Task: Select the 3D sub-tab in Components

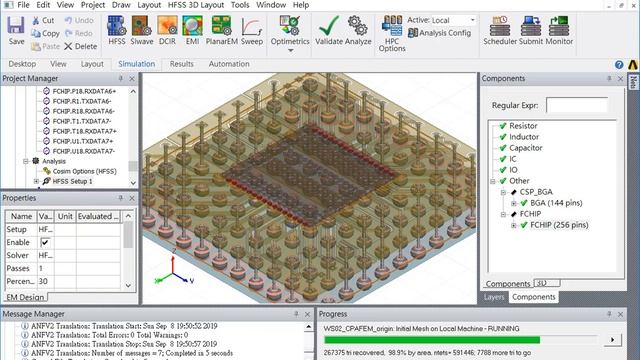Action: coord(547,283)
